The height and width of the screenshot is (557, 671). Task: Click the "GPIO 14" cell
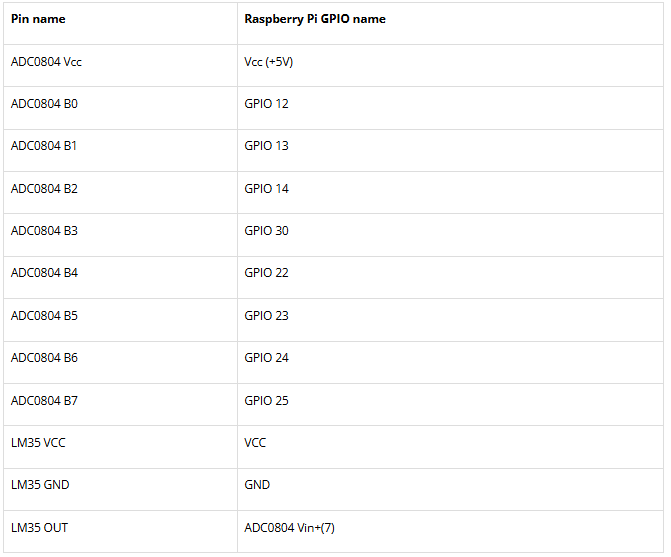click(266, 189)
